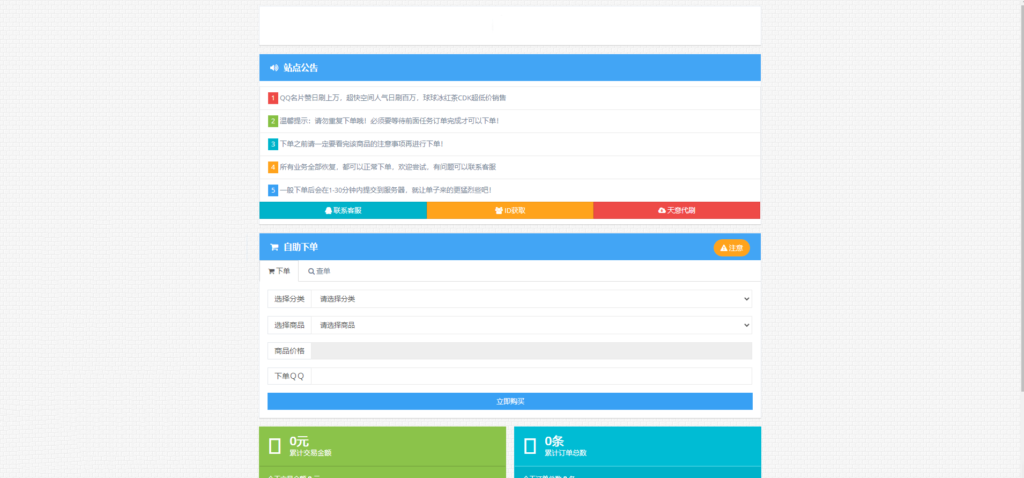
Task: Click the speaker icon beside 站点公告
Action: pos(274,68)
